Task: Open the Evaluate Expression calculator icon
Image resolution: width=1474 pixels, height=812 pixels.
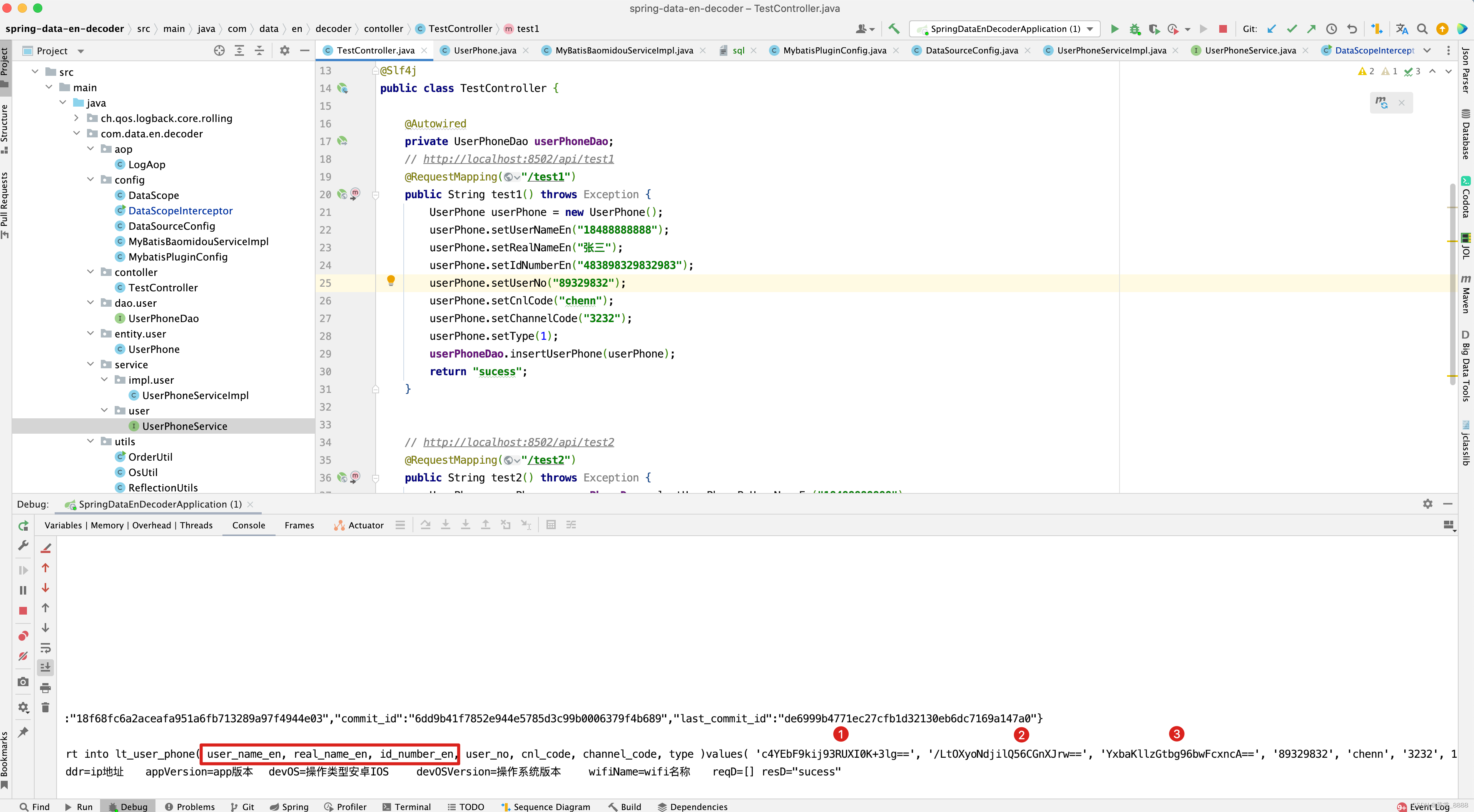Action: click(x=551, y=525)
